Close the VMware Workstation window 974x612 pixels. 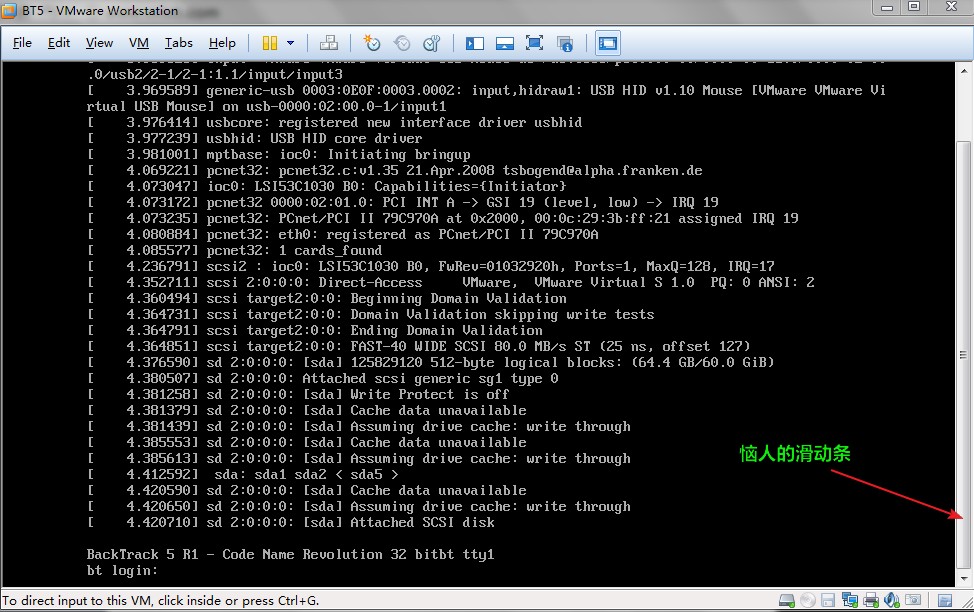click(x=951, y=7)
